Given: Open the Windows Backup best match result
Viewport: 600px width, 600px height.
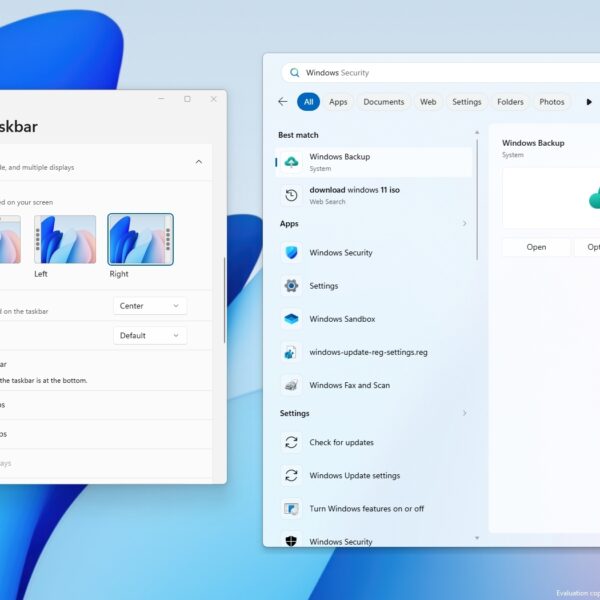Looking at the screenshot, I should (x=374, y=162).
